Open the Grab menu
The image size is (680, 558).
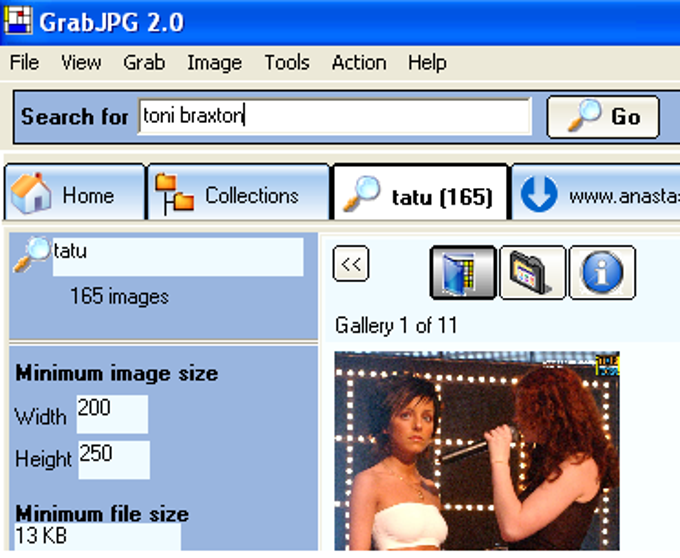[144, 62]
